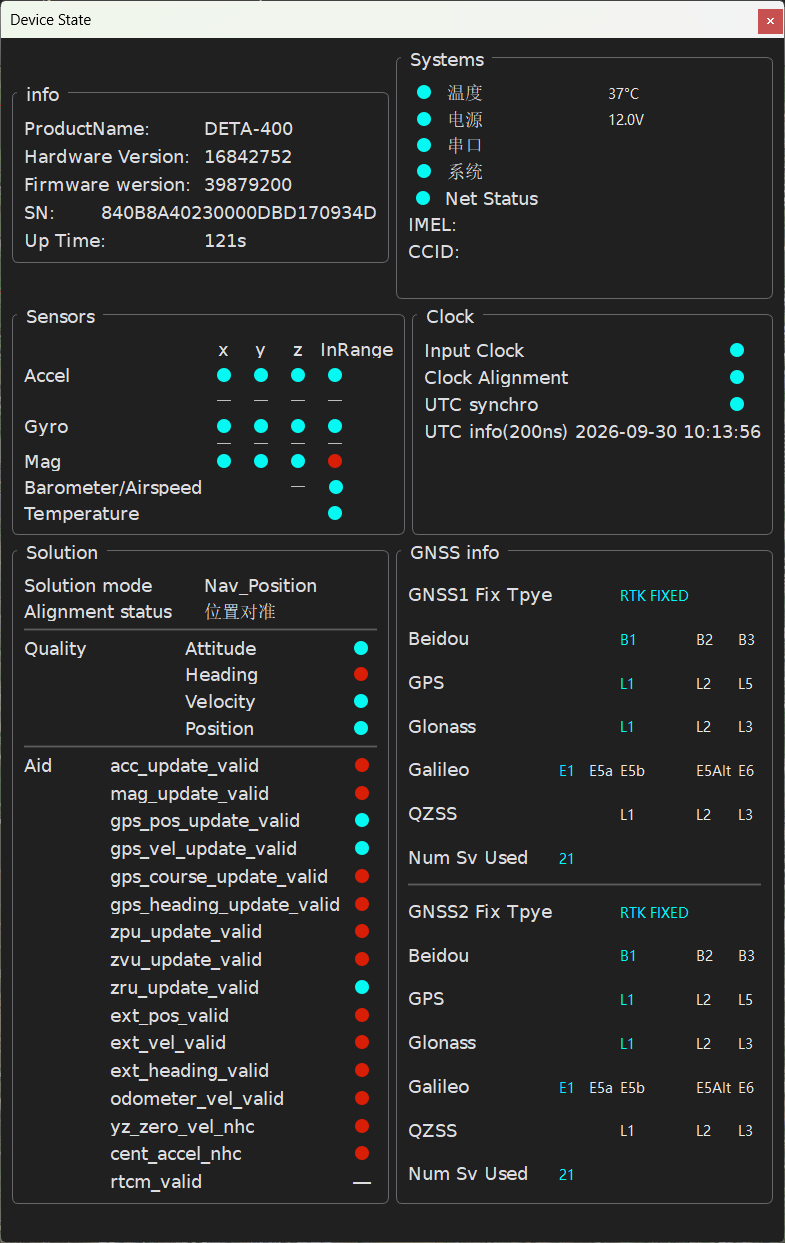
Task: Click the 位置对准 alignment status value
Action: (x=240, y=612)
